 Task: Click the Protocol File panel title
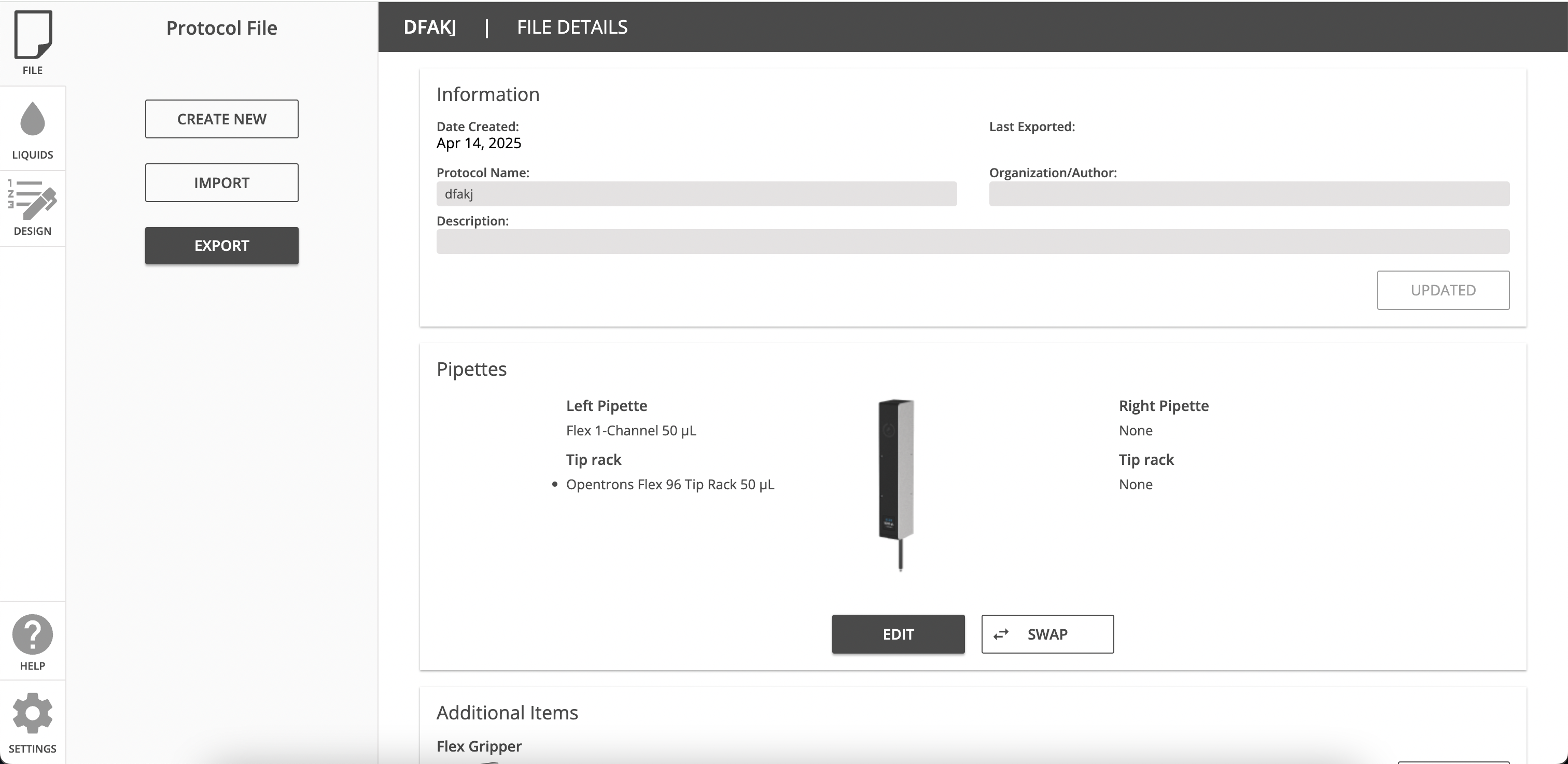[221, 28]
